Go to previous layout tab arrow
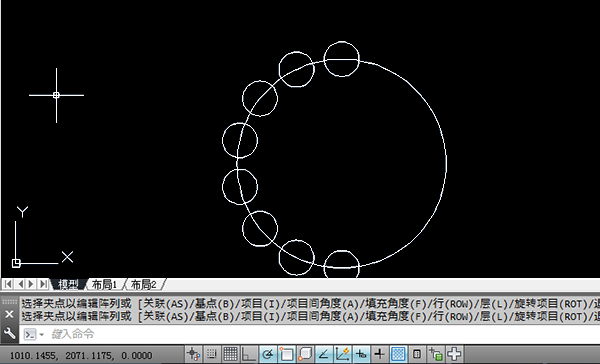Viewport: 600px width, 364px height. tap(20, 284)
